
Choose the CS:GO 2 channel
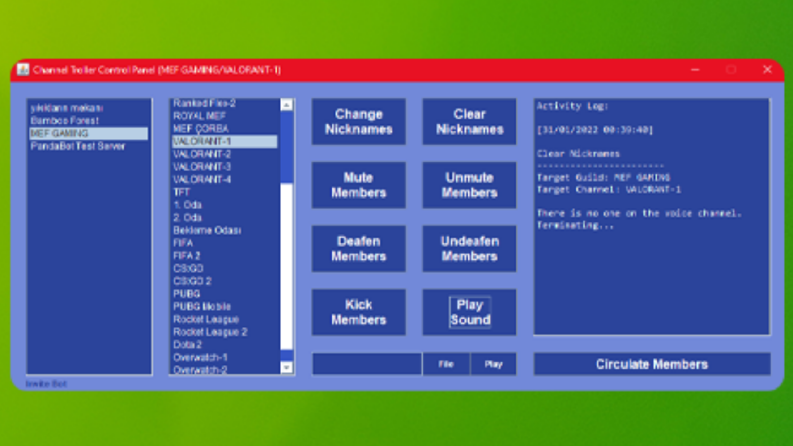click(x=225, y=281)
